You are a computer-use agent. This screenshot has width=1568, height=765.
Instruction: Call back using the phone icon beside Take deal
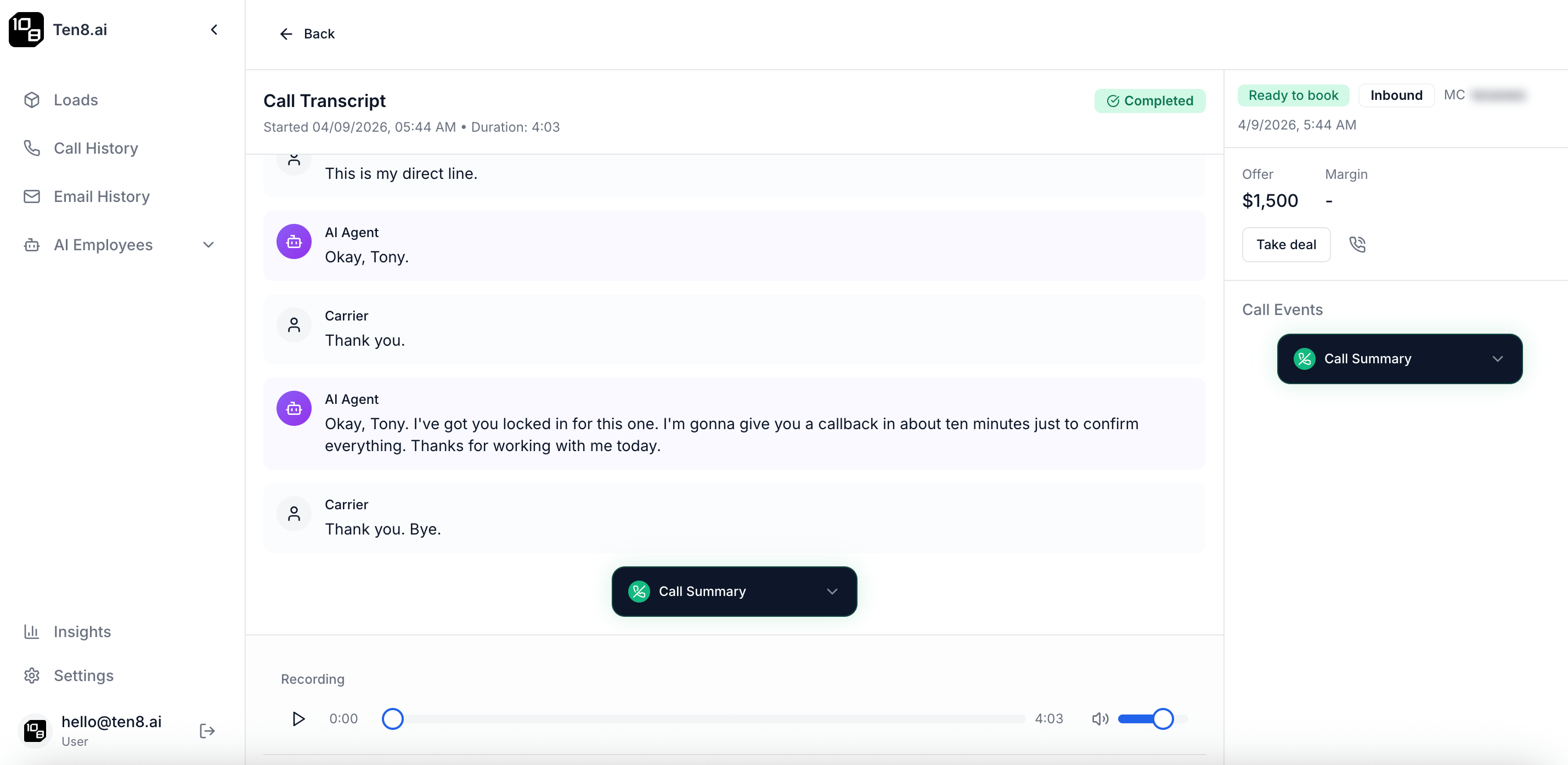(1357, 244)
